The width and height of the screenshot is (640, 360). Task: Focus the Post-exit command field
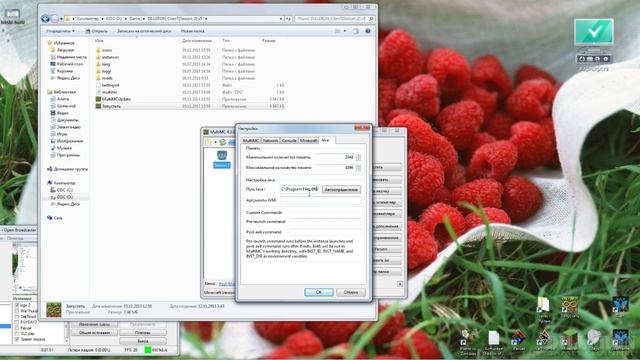325,232
